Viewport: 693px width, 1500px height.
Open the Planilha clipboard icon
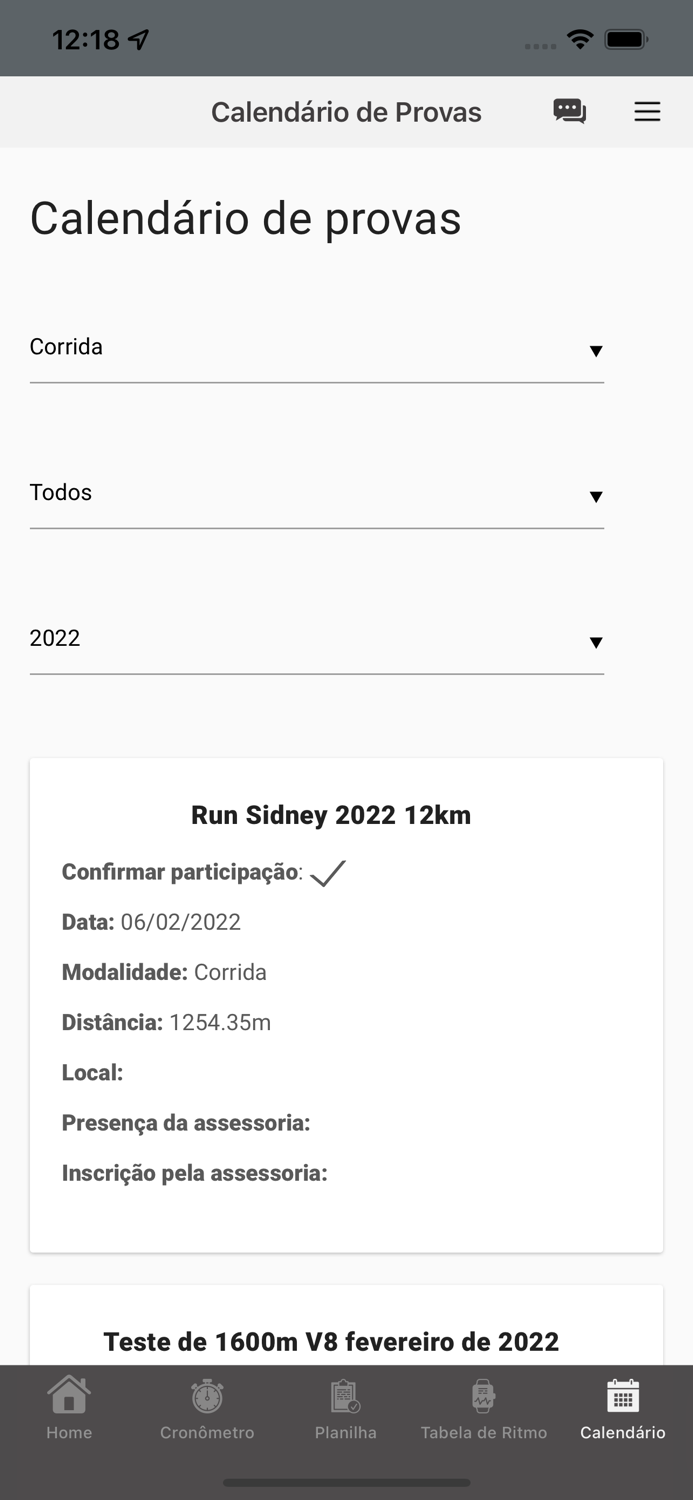coord(345,1394)
